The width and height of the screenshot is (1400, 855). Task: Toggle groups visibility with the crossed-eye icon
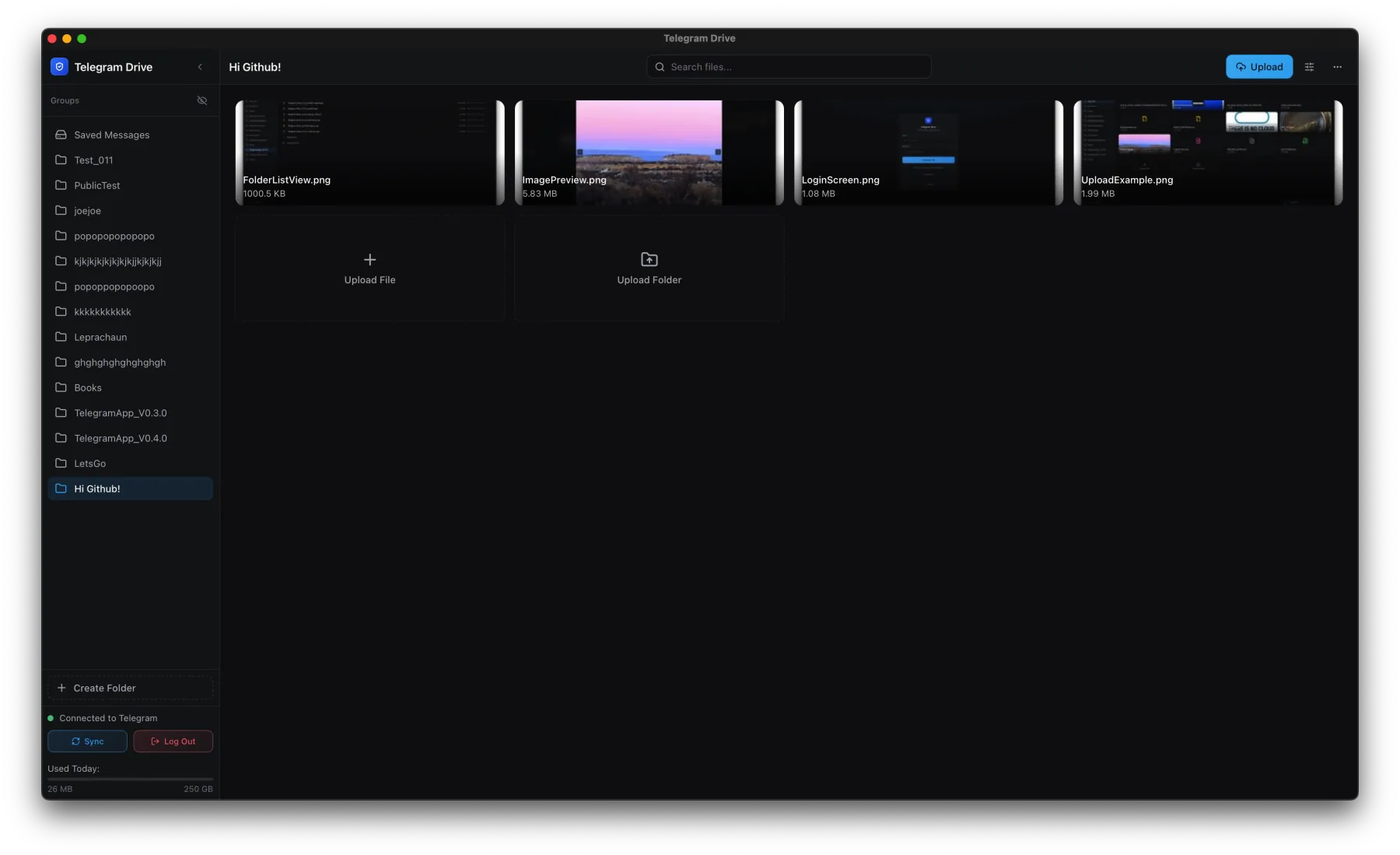tap(202, 100)
